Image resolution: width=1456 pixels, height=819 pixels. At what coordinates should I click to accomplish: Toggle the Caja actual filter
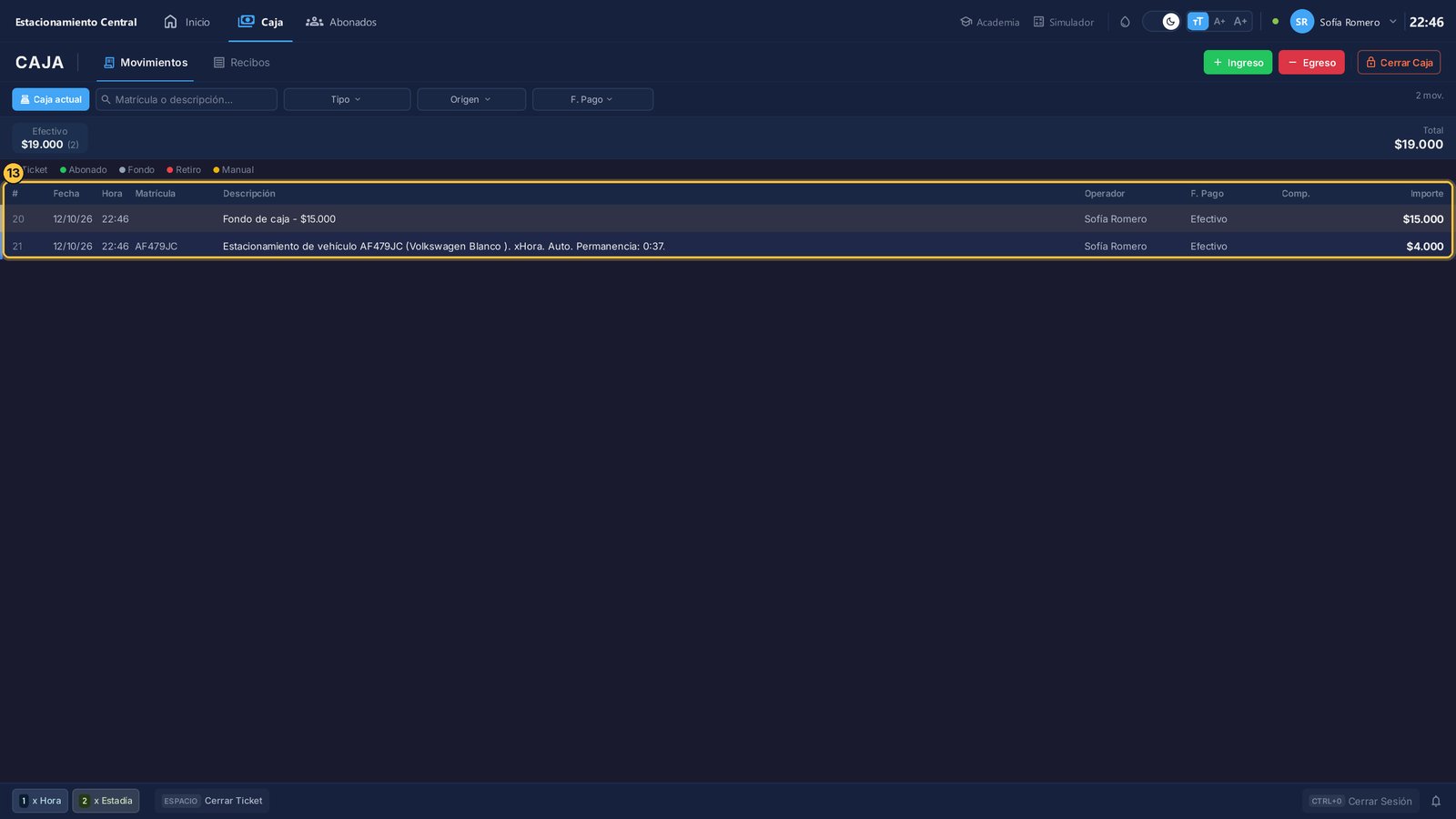[x=51, y=99]
